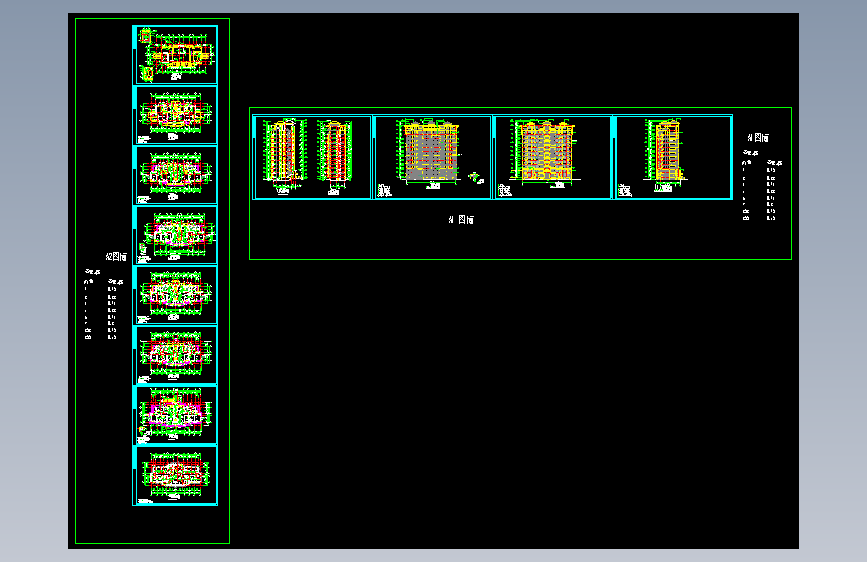Screen dimensions: 867x562
Task: Click the white title label above the right legend table
Action: [x=758, y=138]
